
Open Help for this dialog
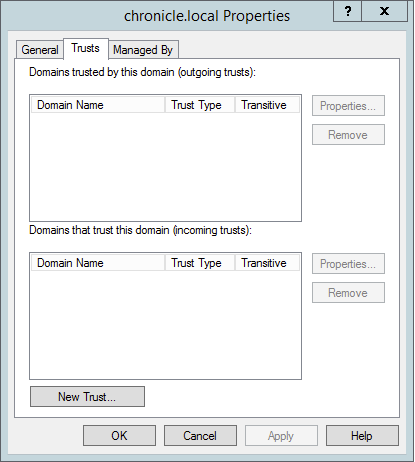click(x=362, y=435)
